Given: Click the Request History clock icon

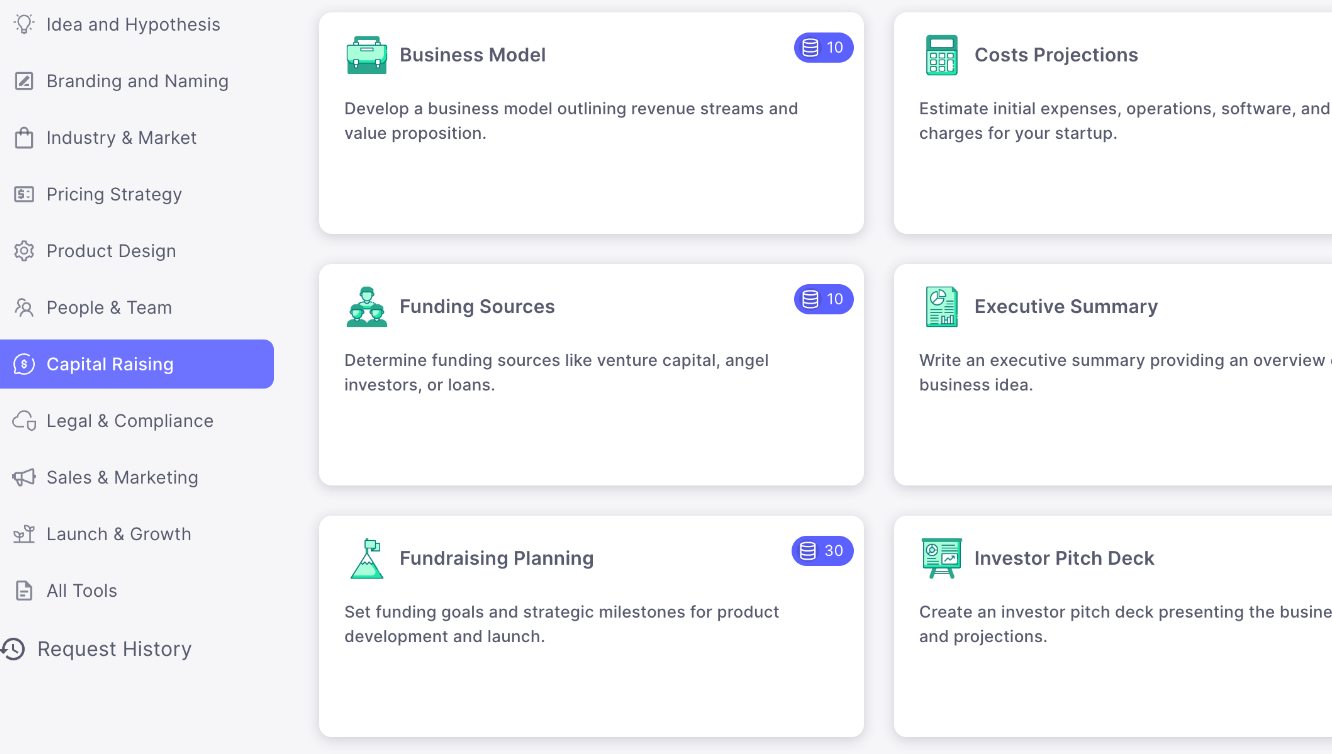Looking at the screenshot, I should coord(13,649).
